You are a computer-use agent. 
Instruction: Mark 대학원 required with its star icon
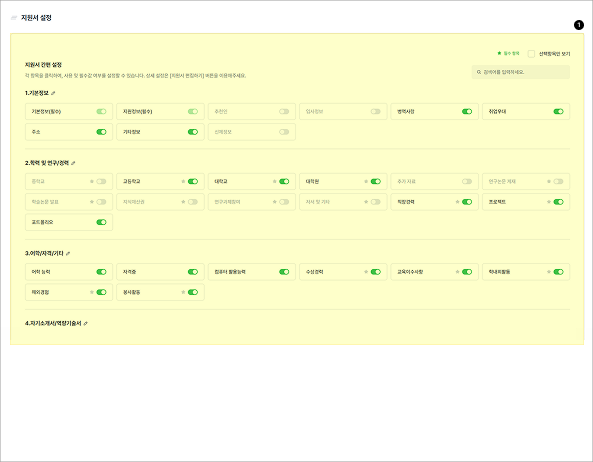tap(366, 181)
